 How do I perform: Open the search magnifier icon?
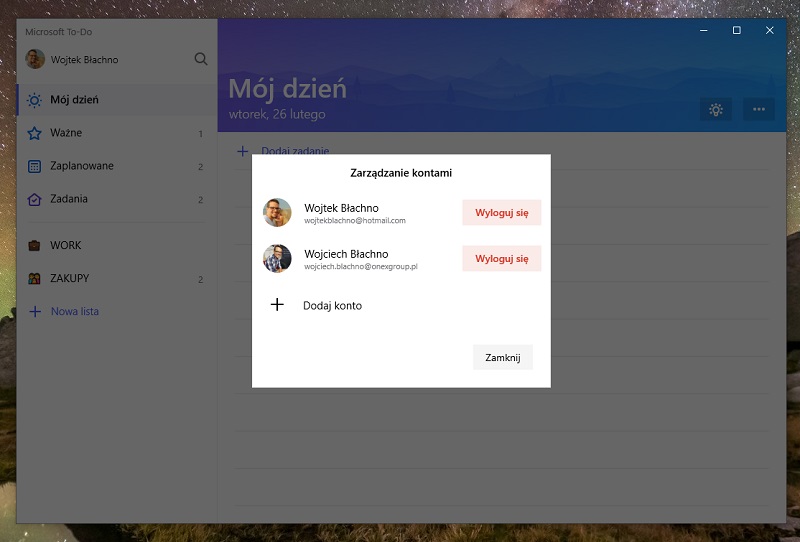(x=201, y=59)
